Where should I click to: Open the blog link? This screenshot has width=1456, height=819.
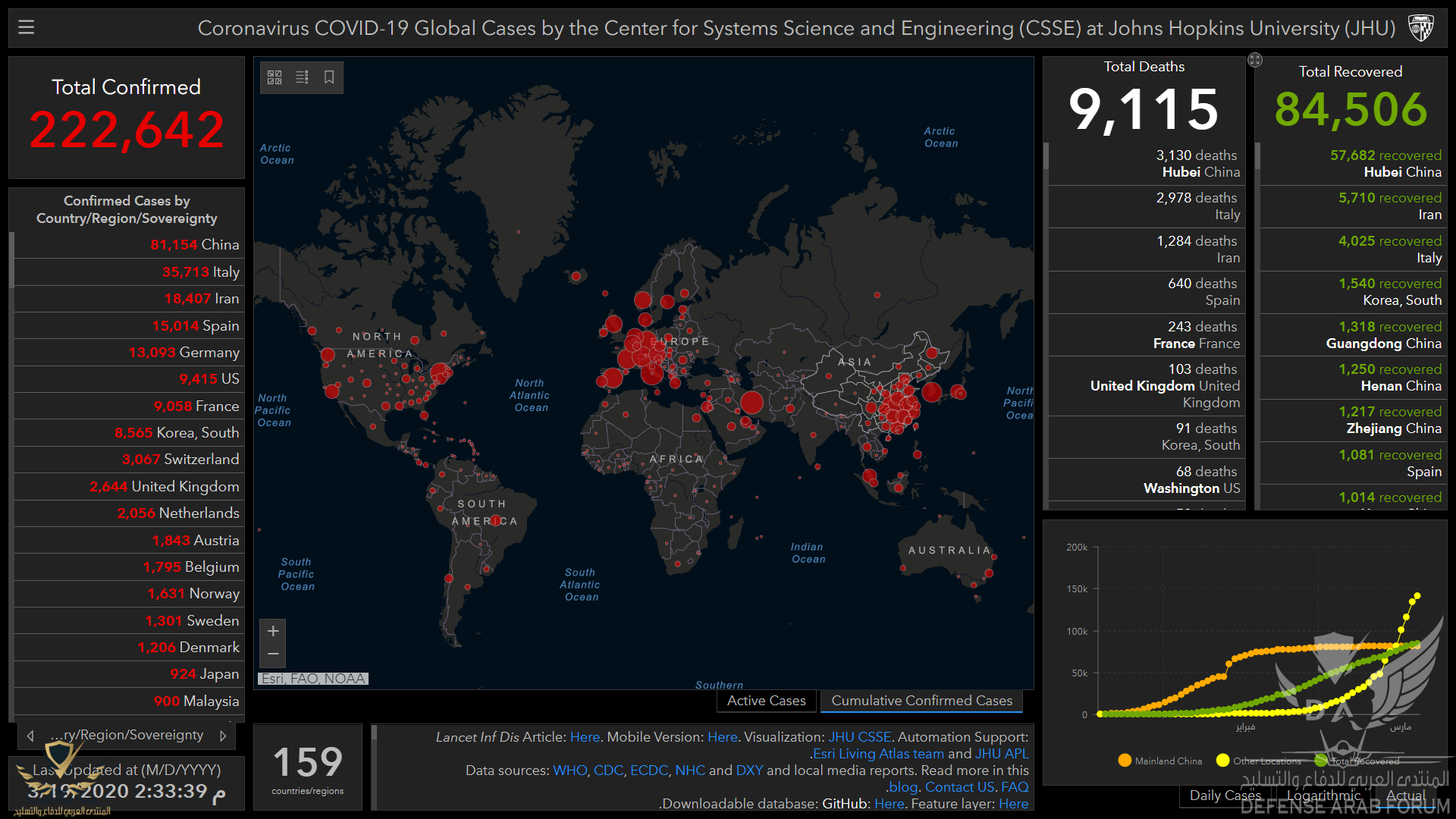(903, 787)
